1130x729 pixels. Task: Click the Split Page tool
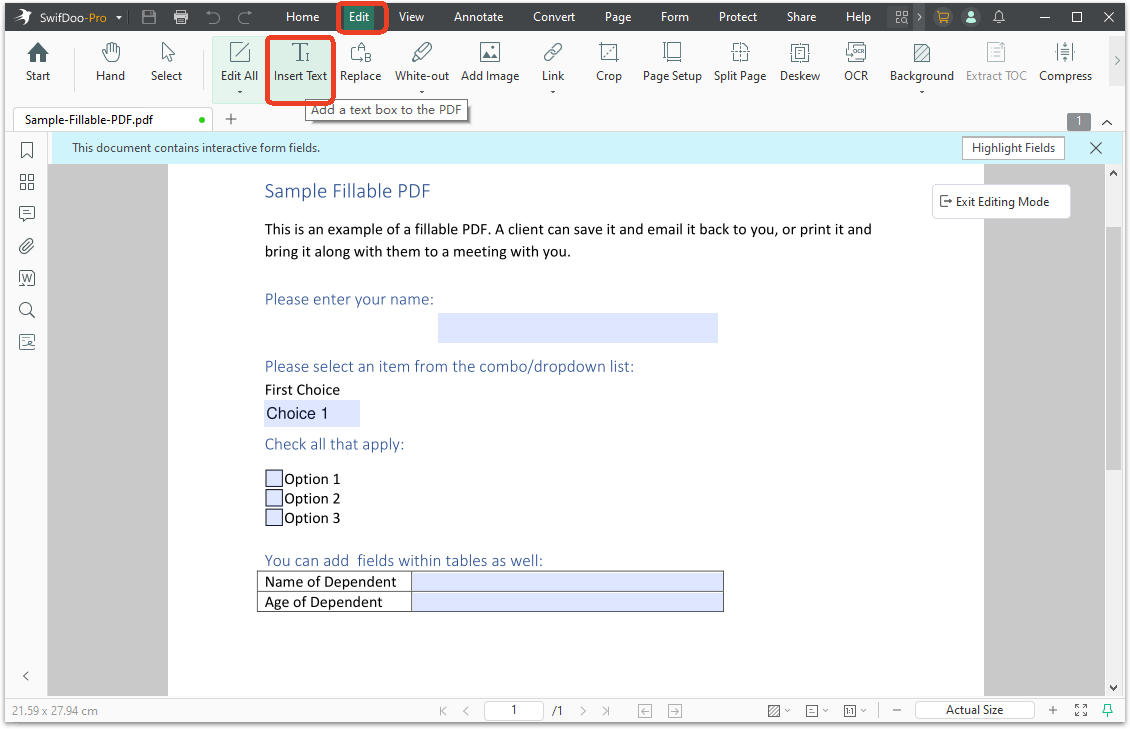click(740, 62)
